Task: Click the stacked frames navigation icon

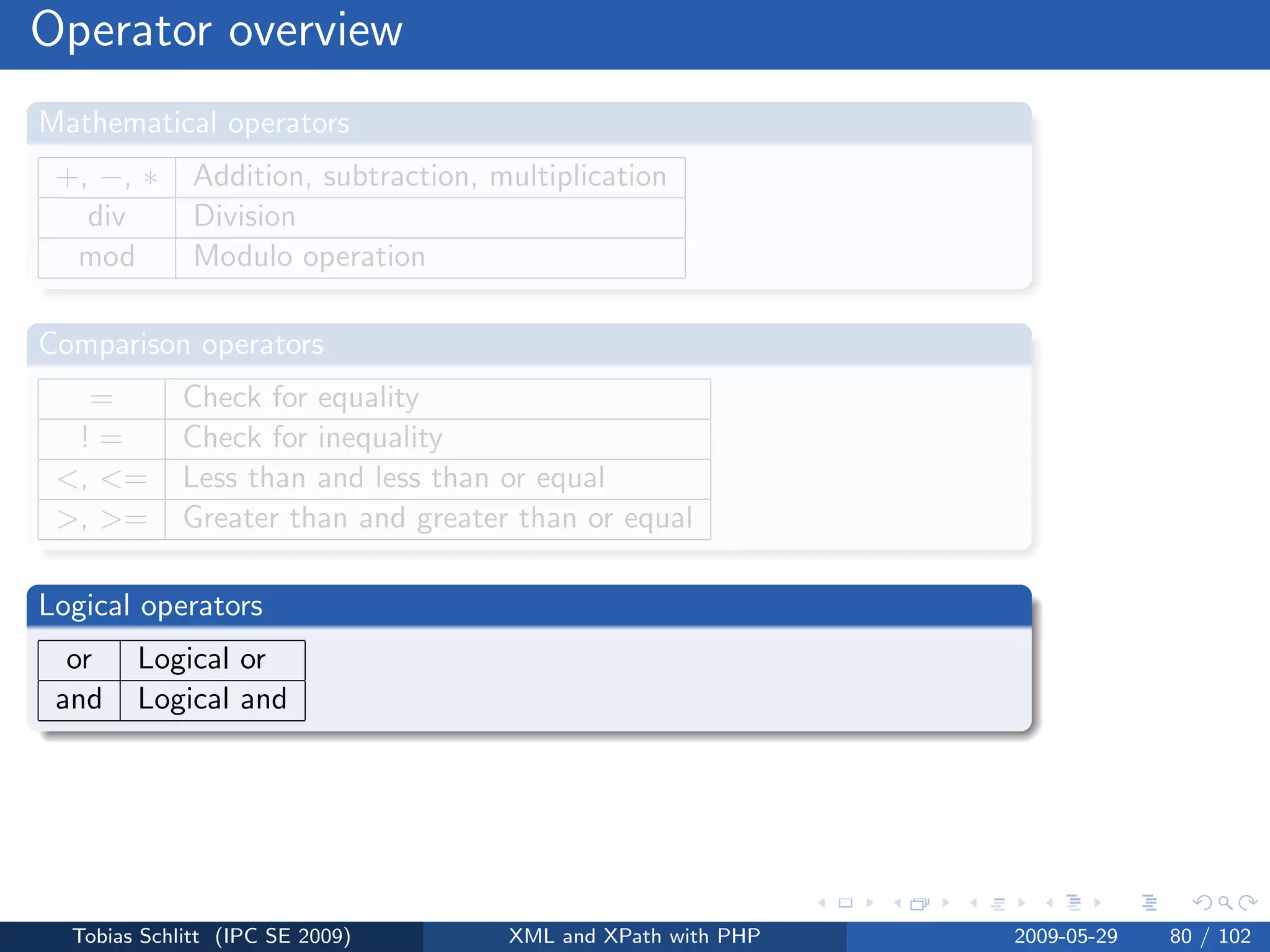Action: point(920,904)
